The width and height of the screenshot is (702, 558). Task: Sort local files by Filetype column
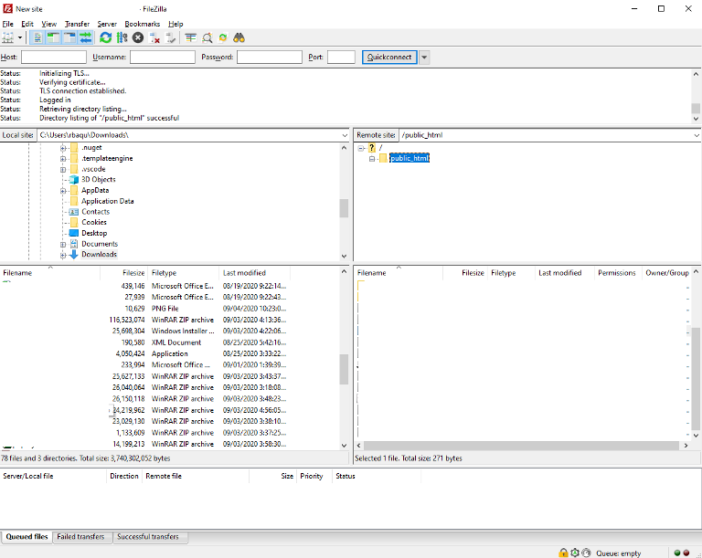coord(184,273)
